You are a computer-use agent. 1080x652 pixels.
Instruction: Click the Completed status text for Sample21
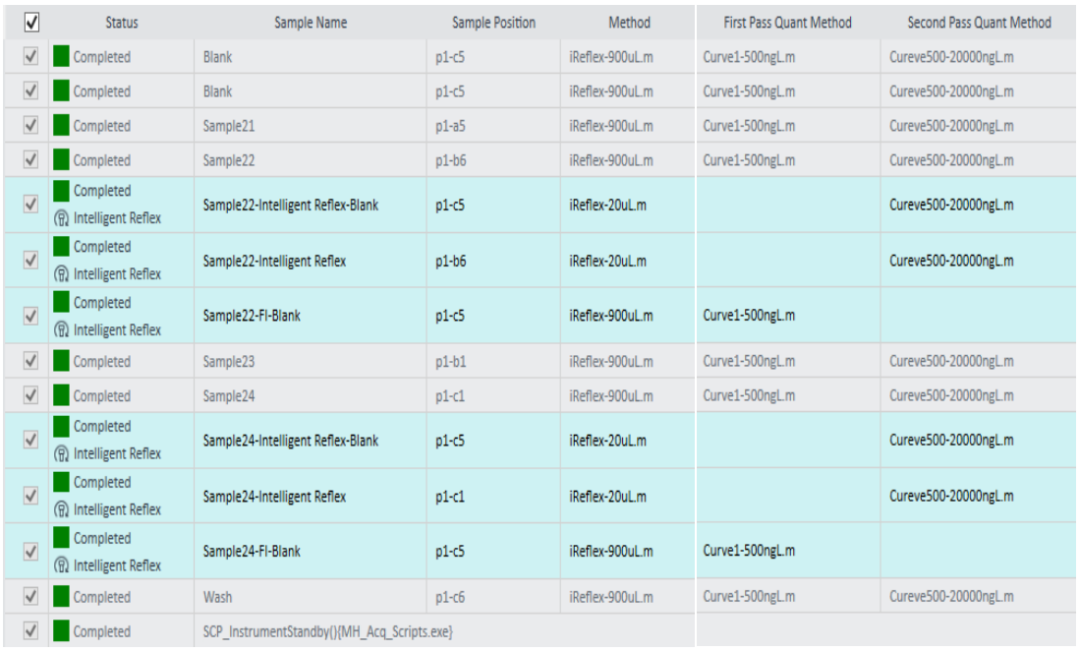coord(102,125)
